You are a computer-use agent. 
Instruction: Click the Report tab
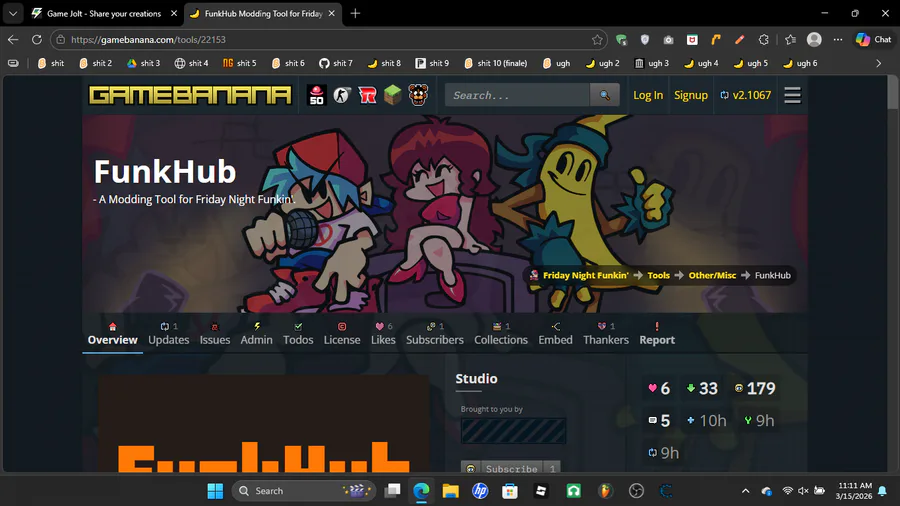[657, 334]
